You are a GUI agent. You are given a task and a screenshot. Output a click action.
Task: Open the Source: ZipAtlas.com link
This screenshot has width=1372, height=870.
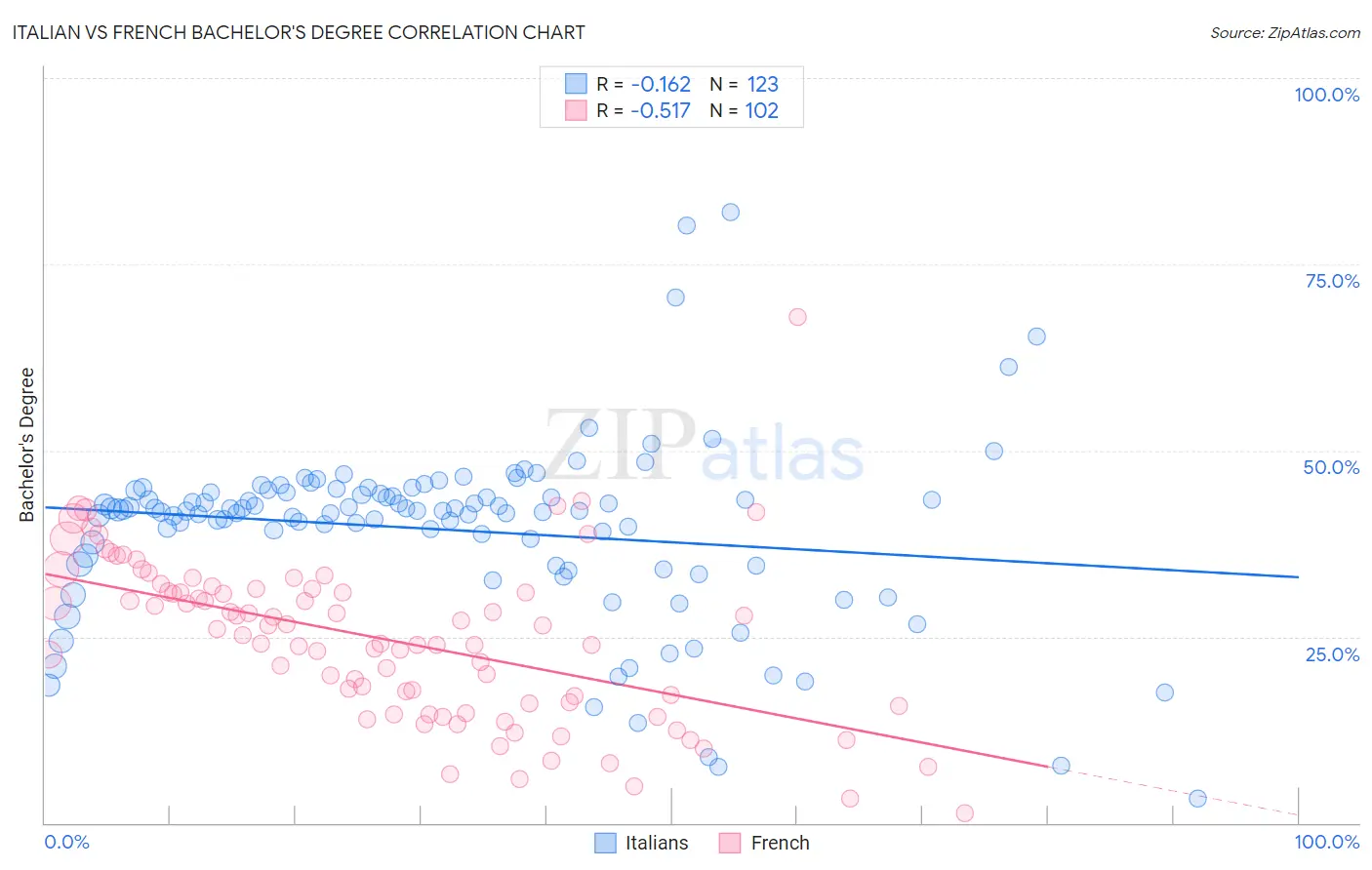click(1285, 32)
